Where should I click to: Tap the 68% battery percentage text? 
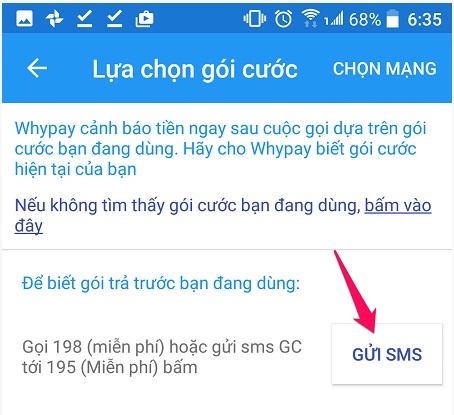click(365, 19)
